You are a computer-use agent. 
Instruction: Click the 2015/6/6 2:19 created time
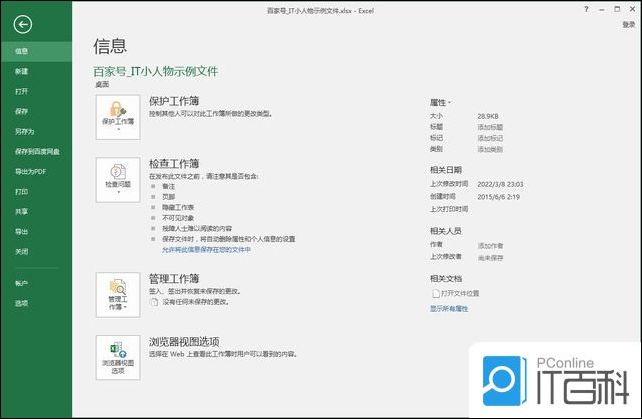pyautogui.click(x=498, y=197)
